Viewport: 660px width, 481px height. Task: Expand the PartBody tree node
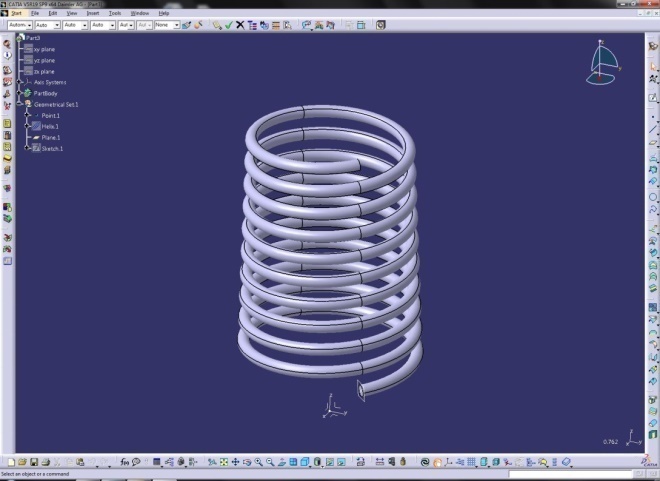[x=19, y=93]
